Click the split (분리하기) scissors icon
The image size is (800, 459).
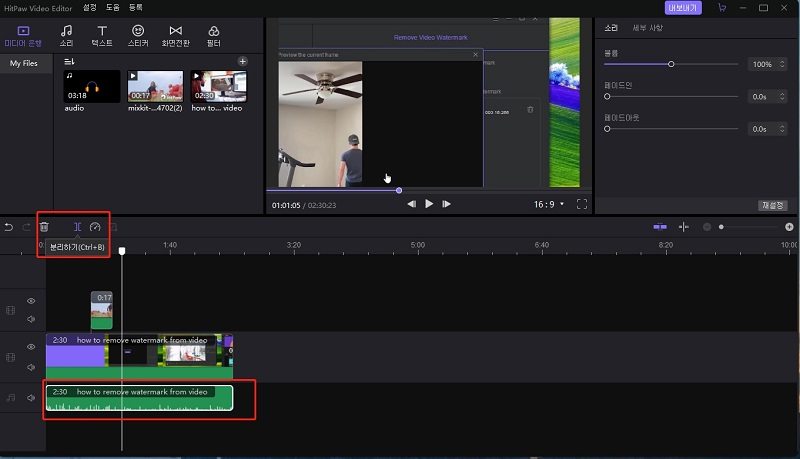click(77, 227)
